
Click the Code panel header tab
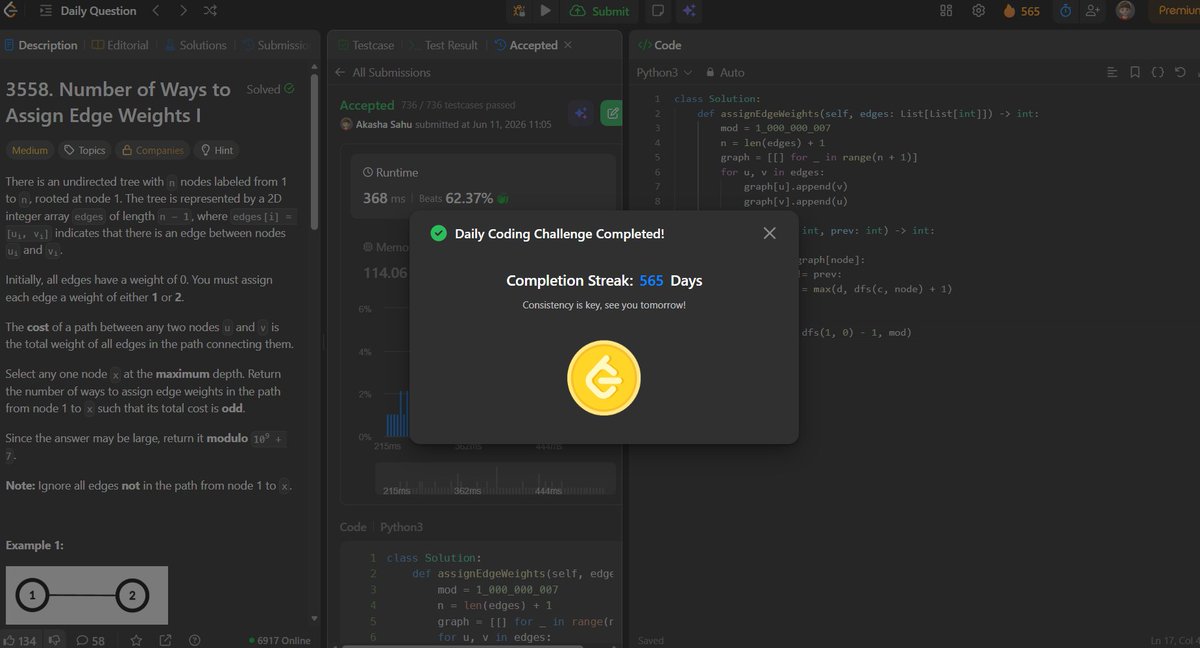[x=660, y=45]
